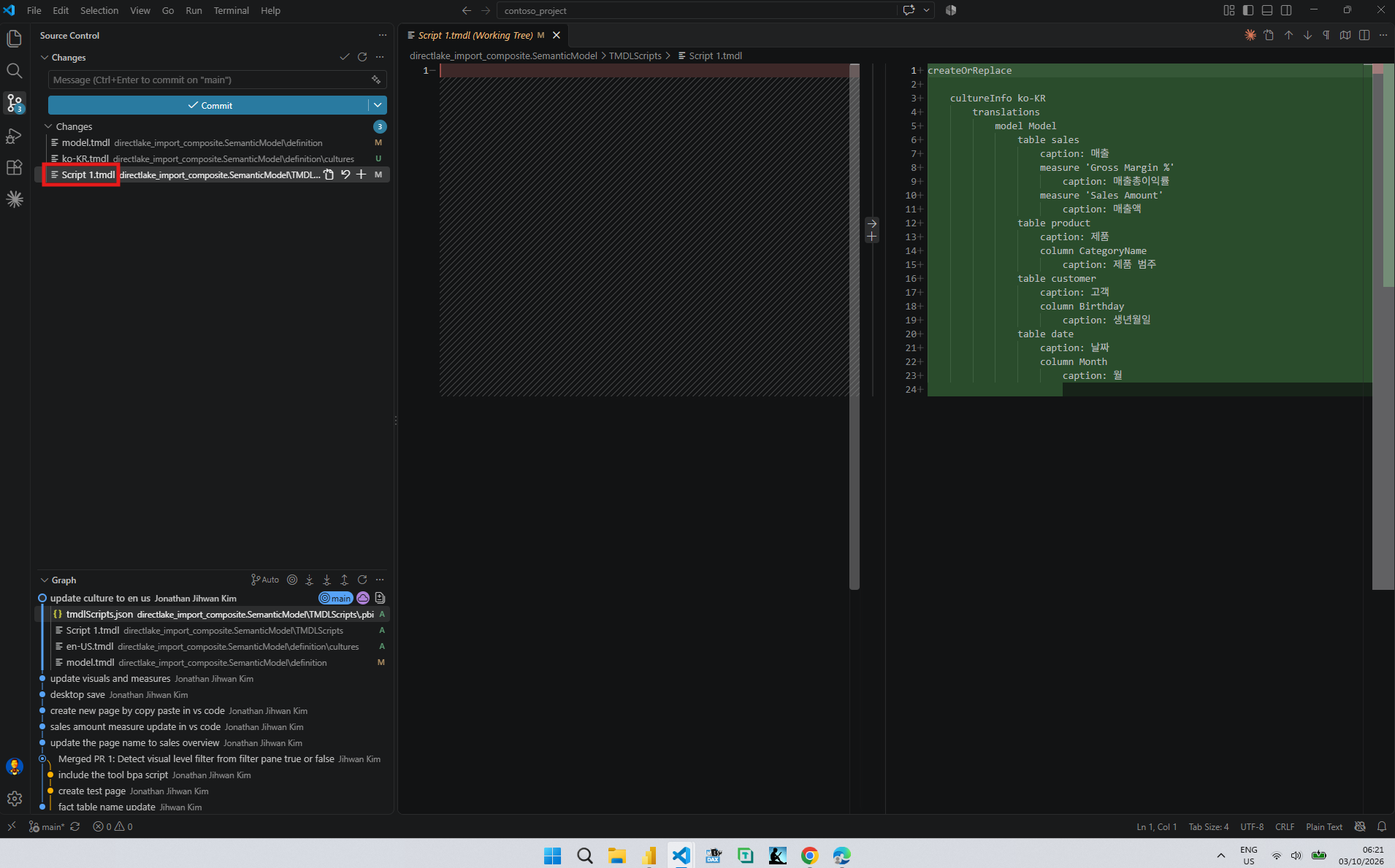Go to current history item target icon
Screen dimensions: 1395x868
pyautogui.click(x=292, y=580)
